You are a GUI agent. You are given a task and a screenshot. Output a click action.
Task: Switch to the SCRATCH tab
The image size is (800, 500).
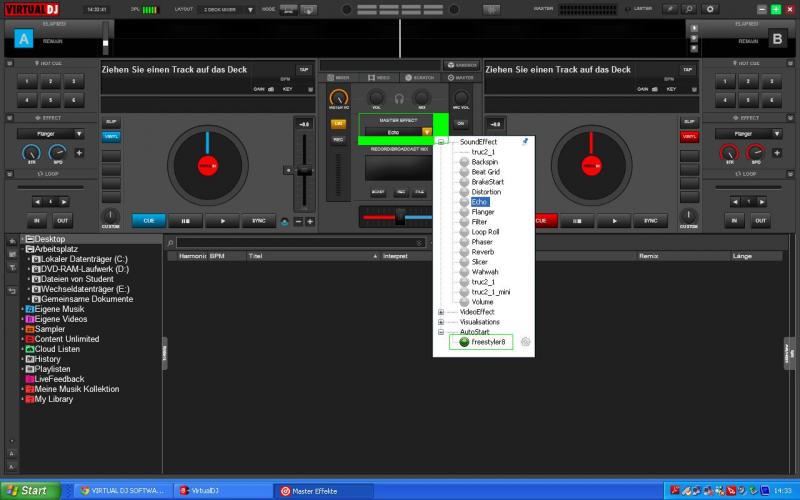419,78
